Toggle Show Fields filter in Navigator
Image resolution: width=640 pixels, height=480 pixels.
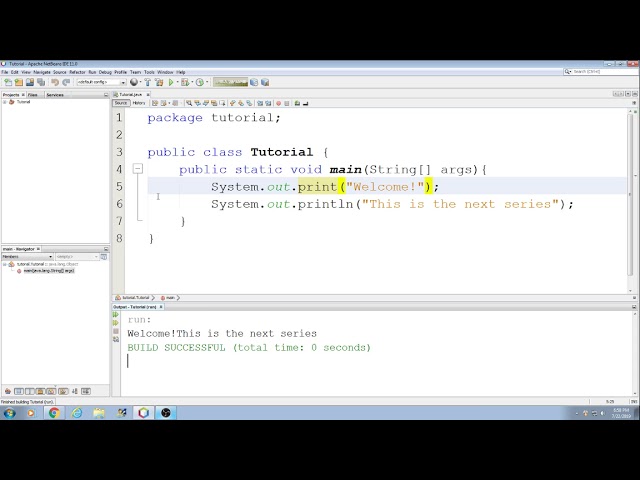pyautogui.click(x=19, y=391)
